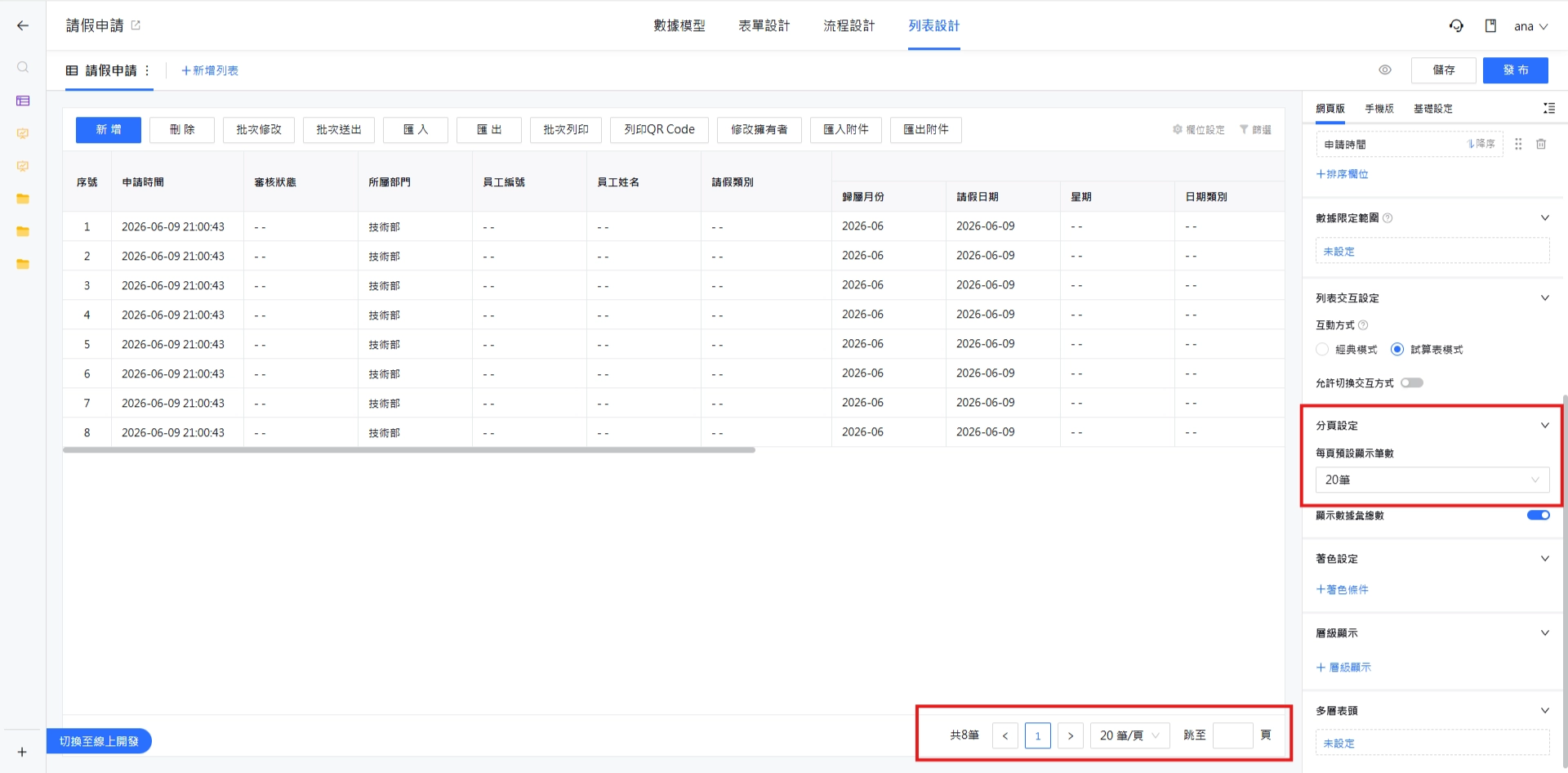
Task: Open the first orange presentation icon in sidebar
Action: 23,133
